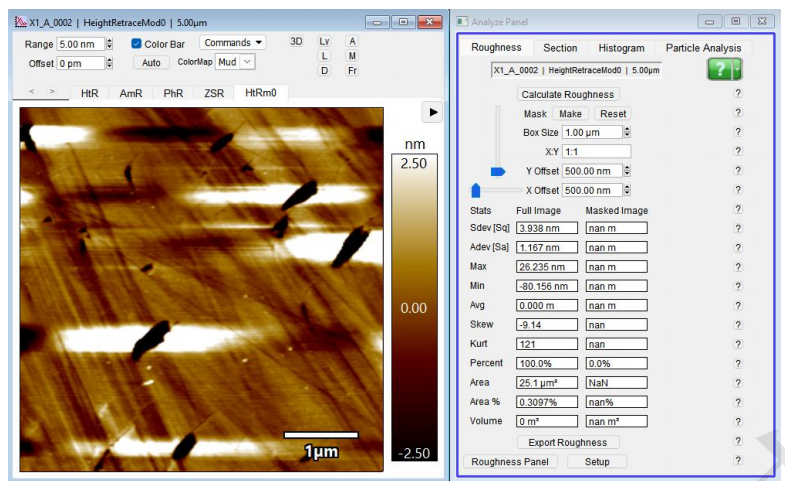The image size is (785, 481).
Task: Click the D button below L
Action: [324, 70]
